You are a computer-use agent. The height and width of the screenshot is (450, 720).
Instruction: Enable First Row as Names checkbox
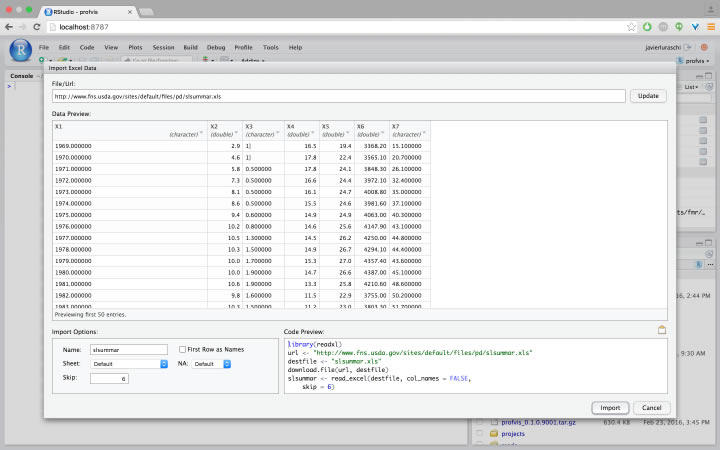coord(182,349)
